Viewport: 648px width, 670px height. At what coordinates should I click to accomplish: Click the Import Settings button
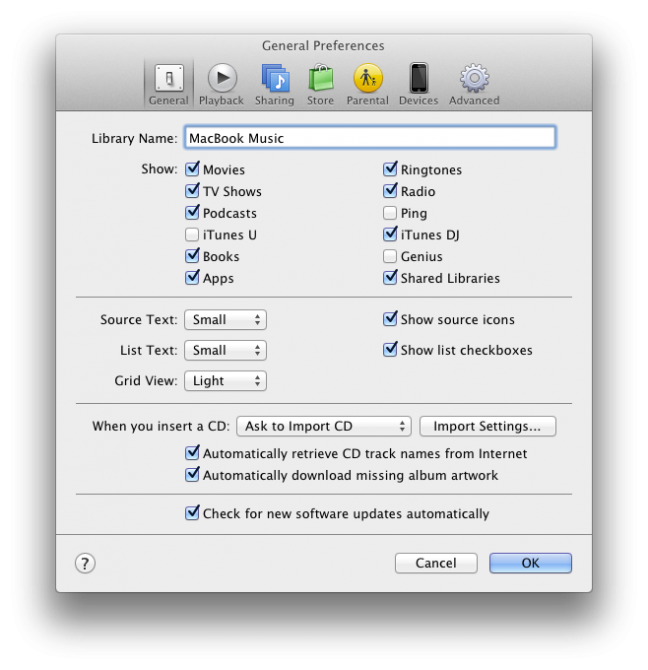pyautogui.click(x=487, y=426)
